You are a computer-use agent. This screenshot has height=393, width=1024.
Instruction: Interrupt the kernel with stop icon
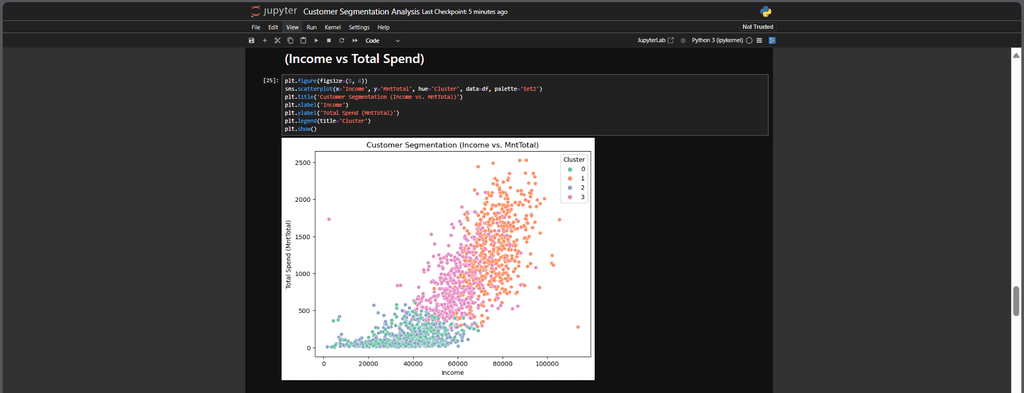click(328, 40)
